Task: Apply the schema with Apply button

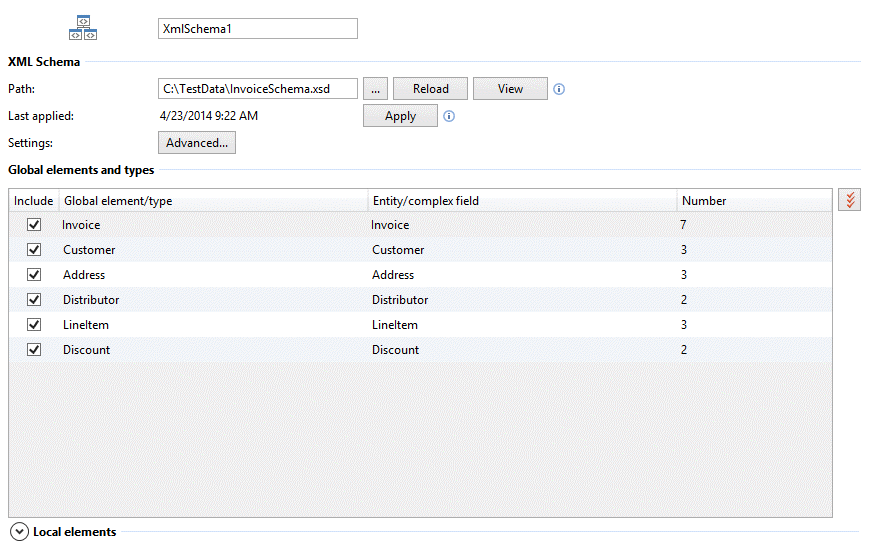Action: [400, 116]
